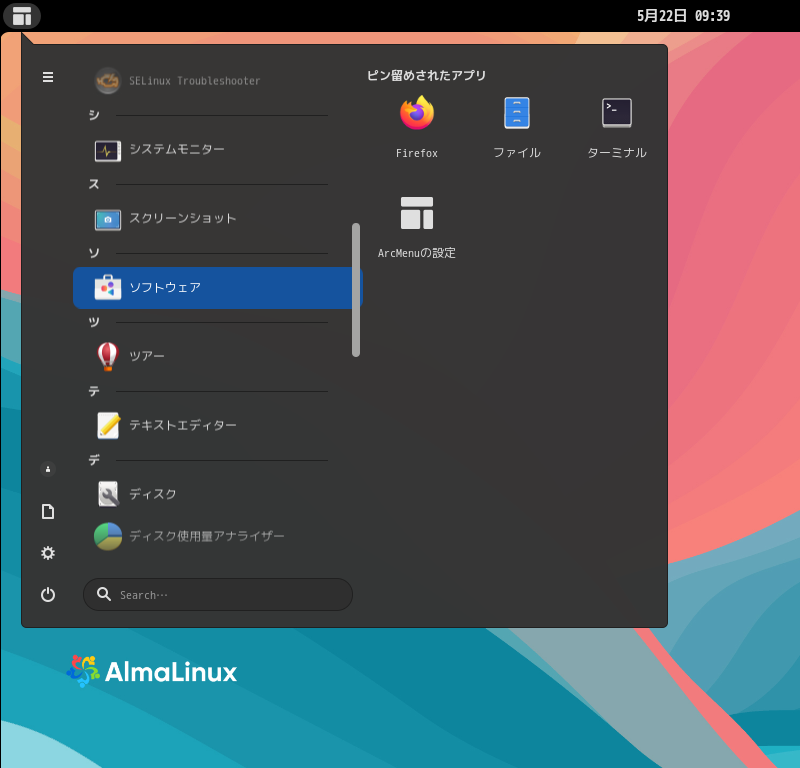Click the power icon in the sidebar
The height and width of the screenshot is (768, 800).
point(47,594)
